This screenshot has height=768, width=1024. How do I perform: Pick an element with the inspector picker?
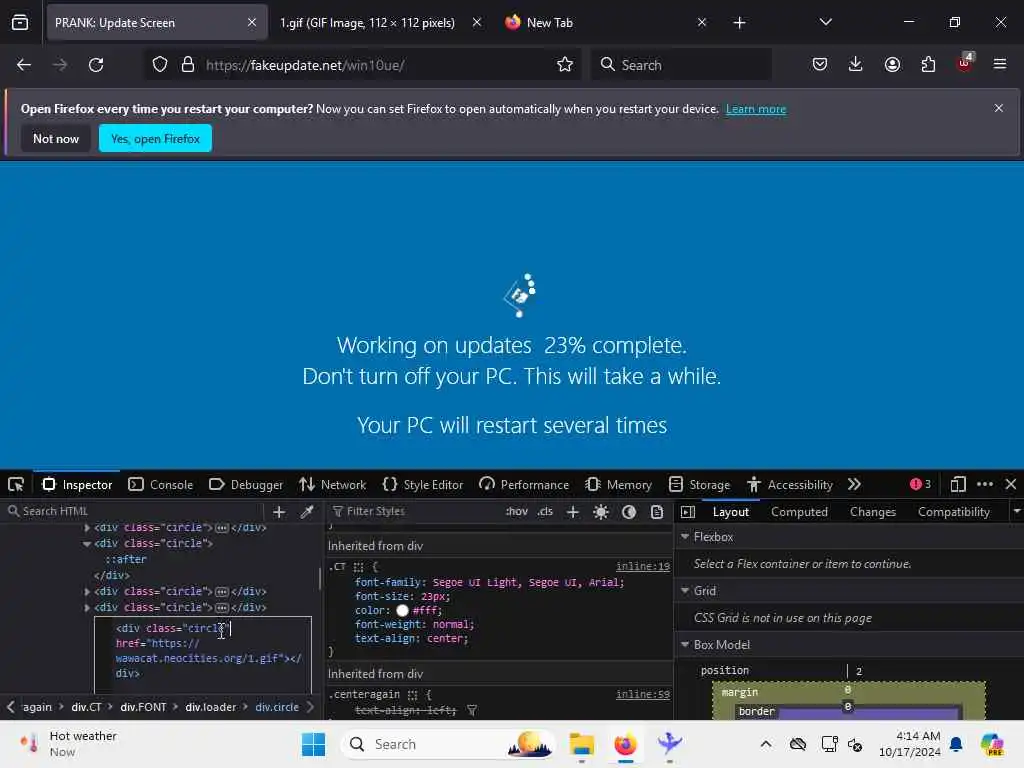pyautogui.click(x=16, y=485)
